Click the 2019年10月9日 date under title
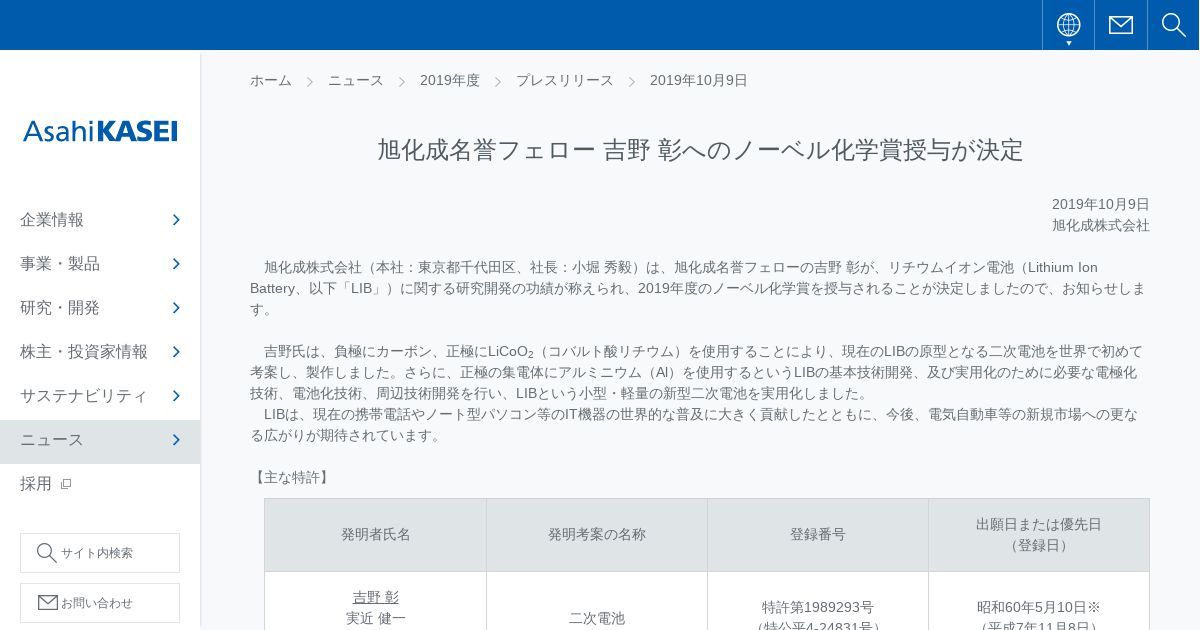Screen dimensions: 1200x630 tap(1101, 204)
